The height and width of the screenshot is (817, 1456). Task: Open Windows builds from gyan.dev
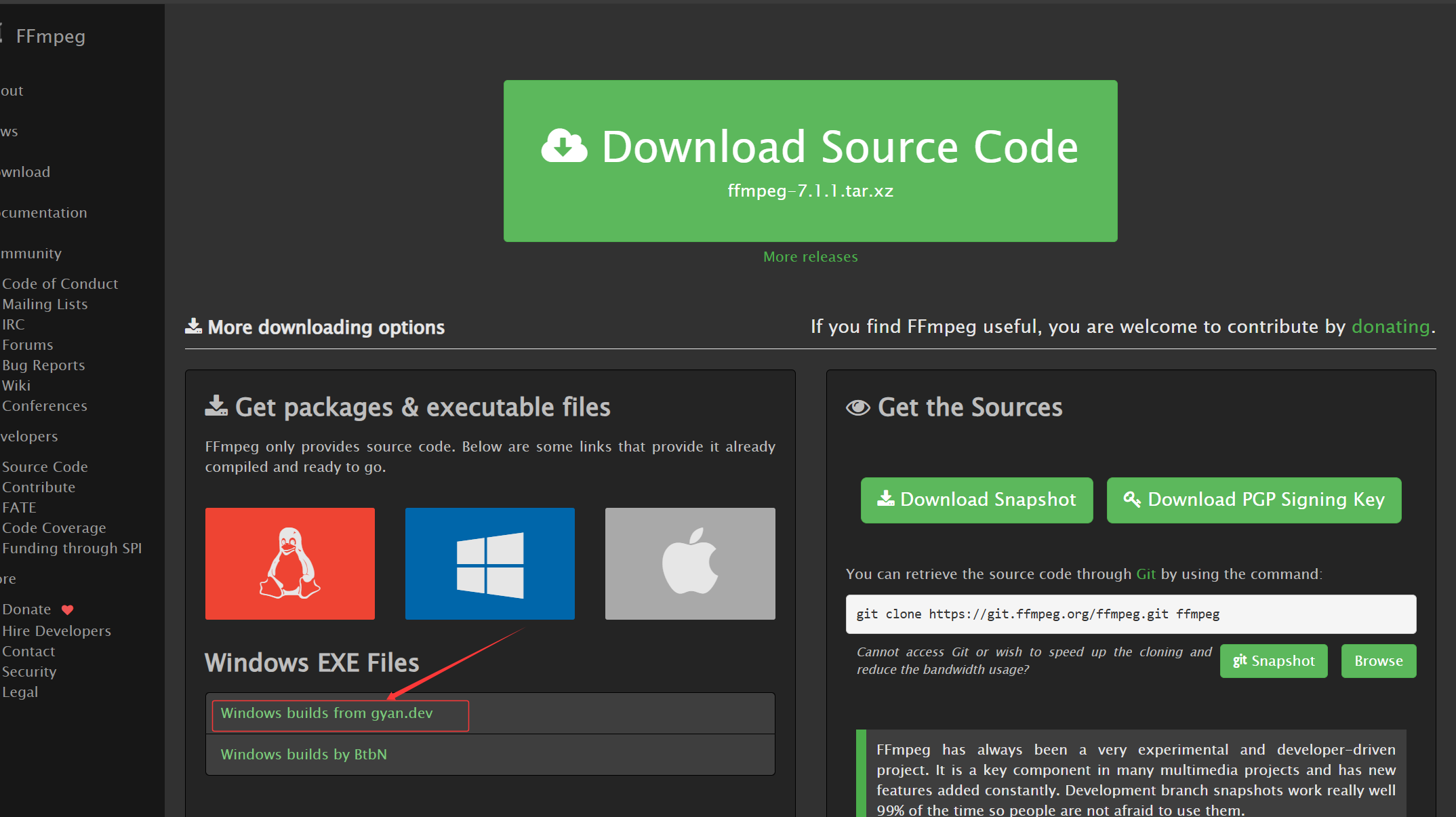[x=327, y=713]
